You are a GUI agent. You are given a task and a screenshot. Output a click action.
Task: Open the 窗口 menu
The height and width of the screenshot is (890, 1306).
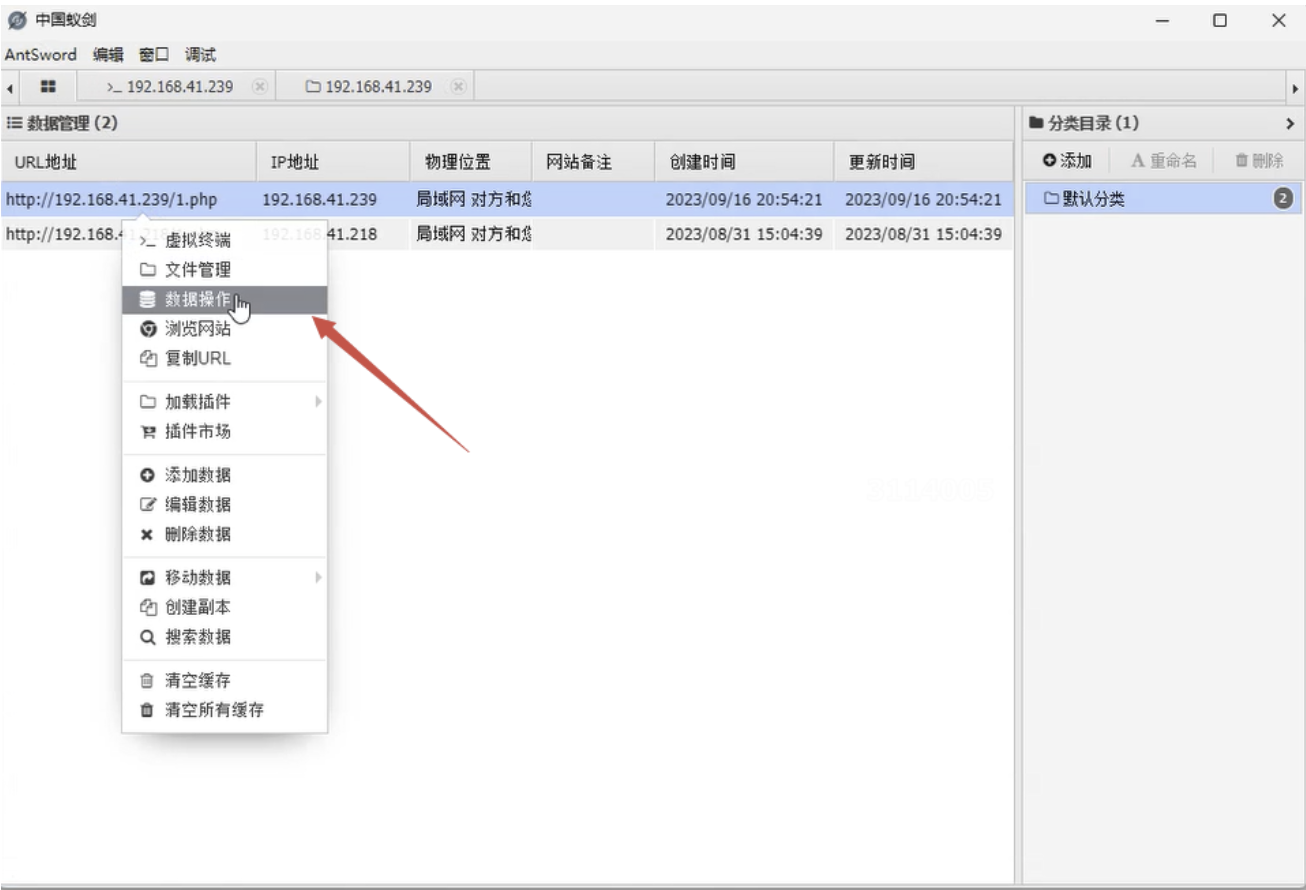coord(154,54)
